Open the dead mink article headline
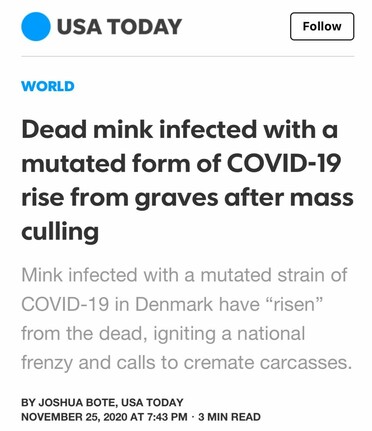 (187, 180)
